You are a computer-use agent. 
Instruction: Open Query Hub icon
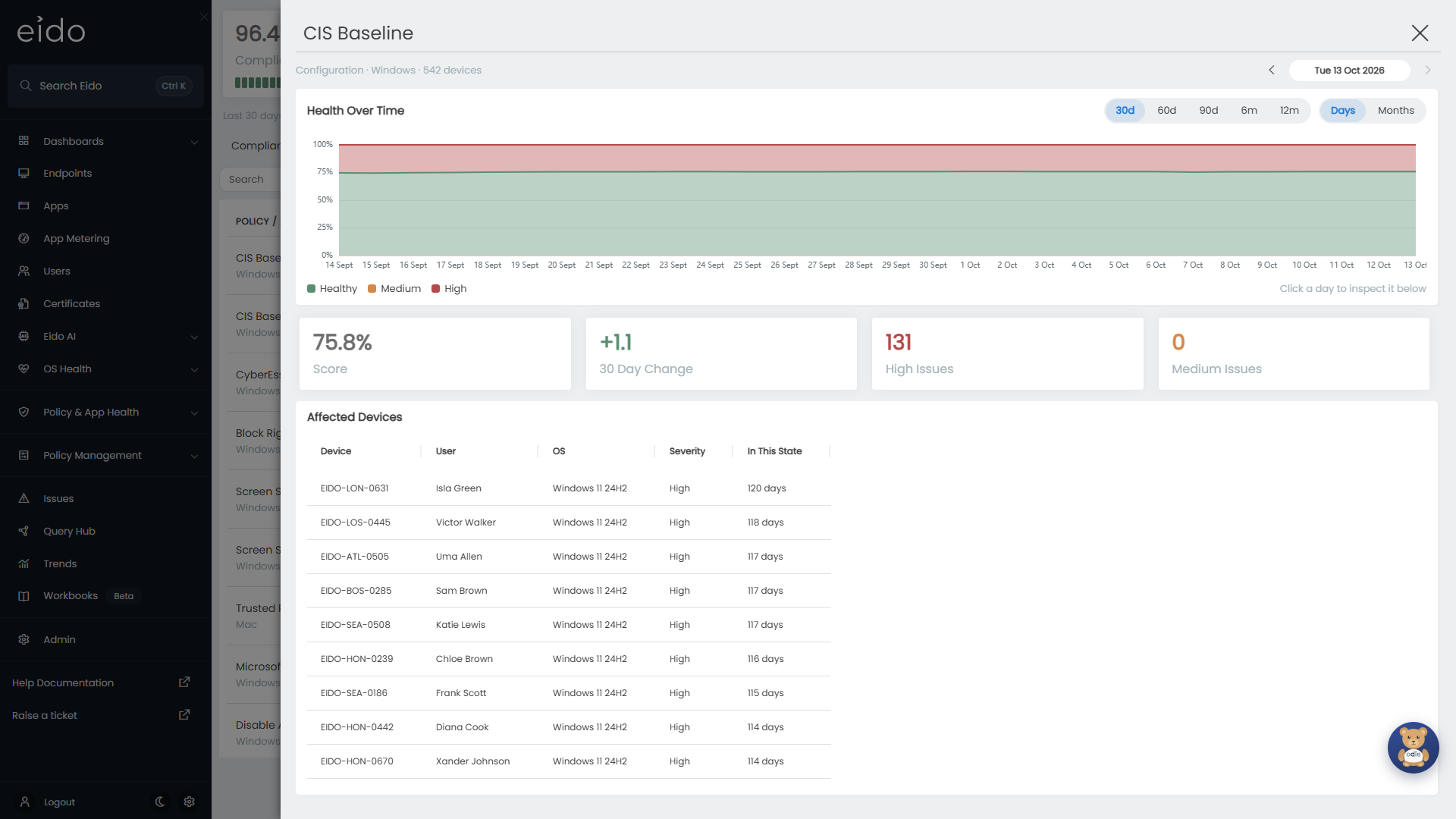coord(24,532)
